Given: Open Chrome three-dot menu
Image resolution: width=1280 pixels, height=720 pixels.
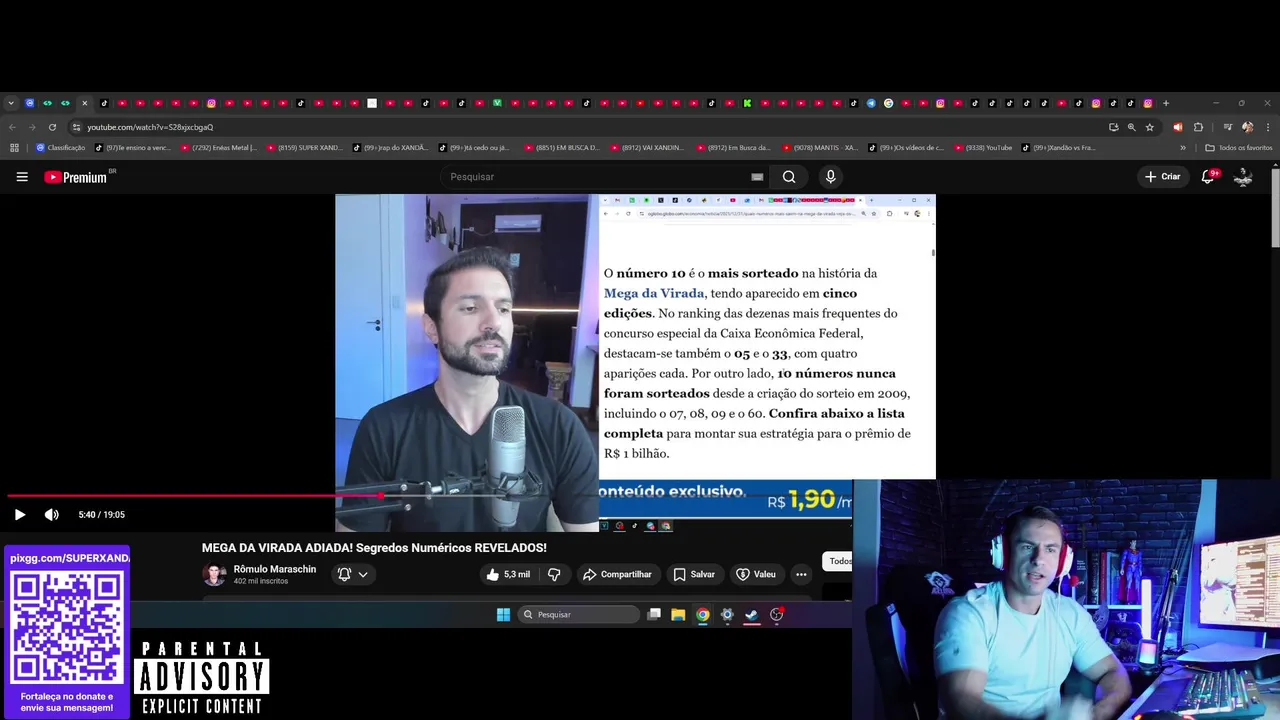Looking at the screenshot, I should 1266,127.
